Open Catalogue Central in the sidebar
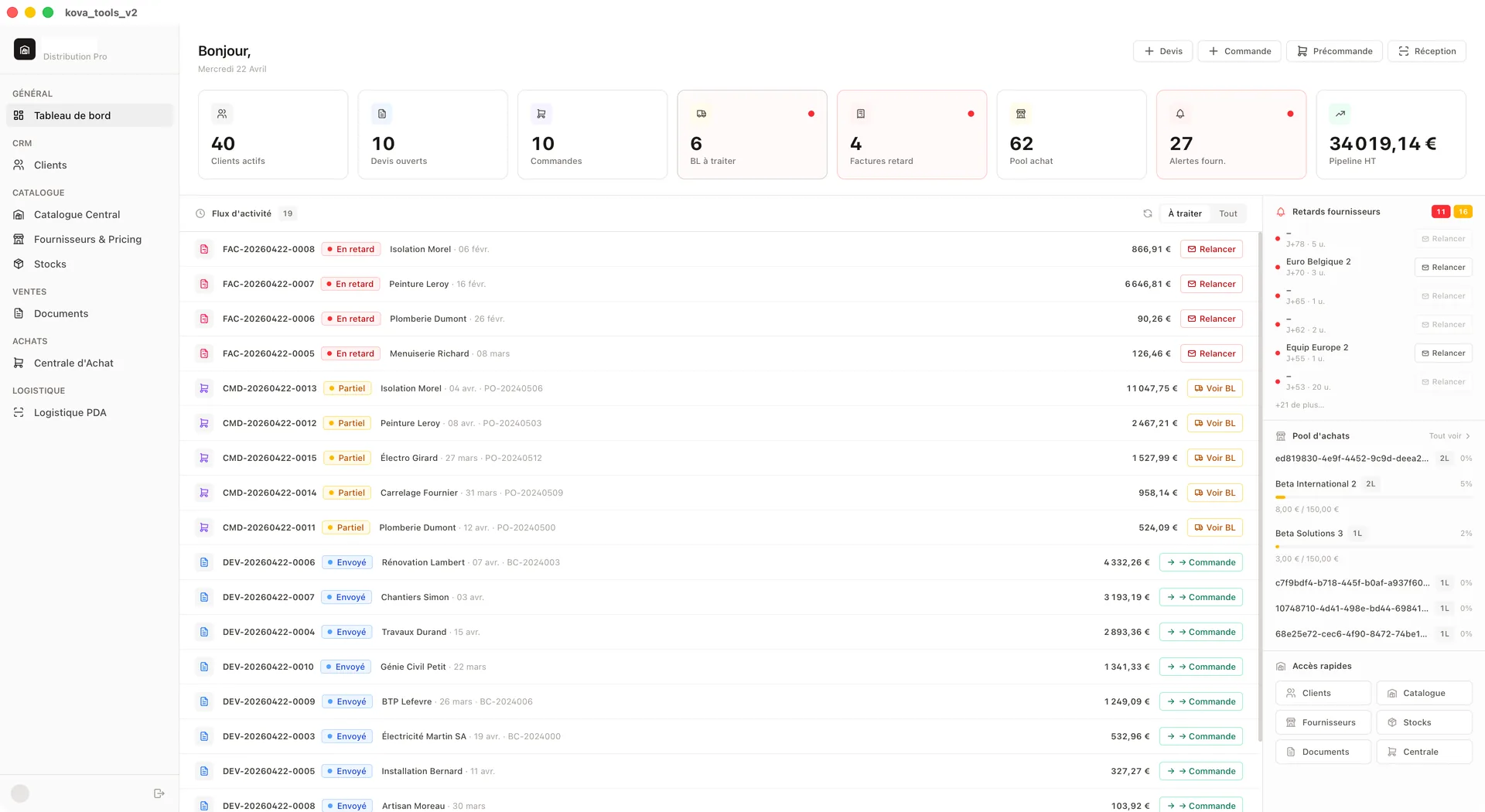Image resolution: width=1485 pixels, height=812 pixels. point(77,214)
